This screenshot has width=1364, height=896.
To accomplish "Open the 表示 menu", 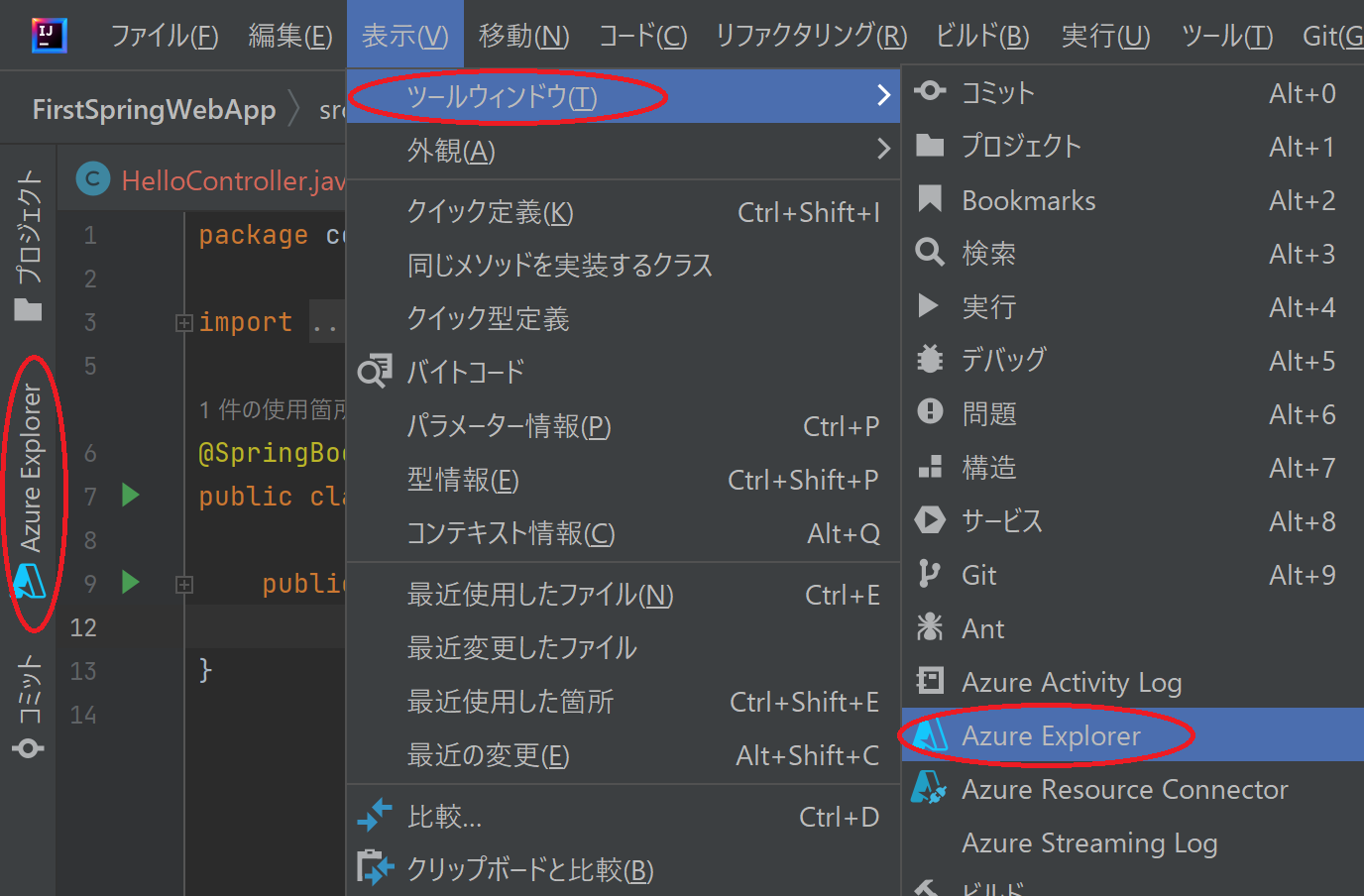I will (404, 37).
